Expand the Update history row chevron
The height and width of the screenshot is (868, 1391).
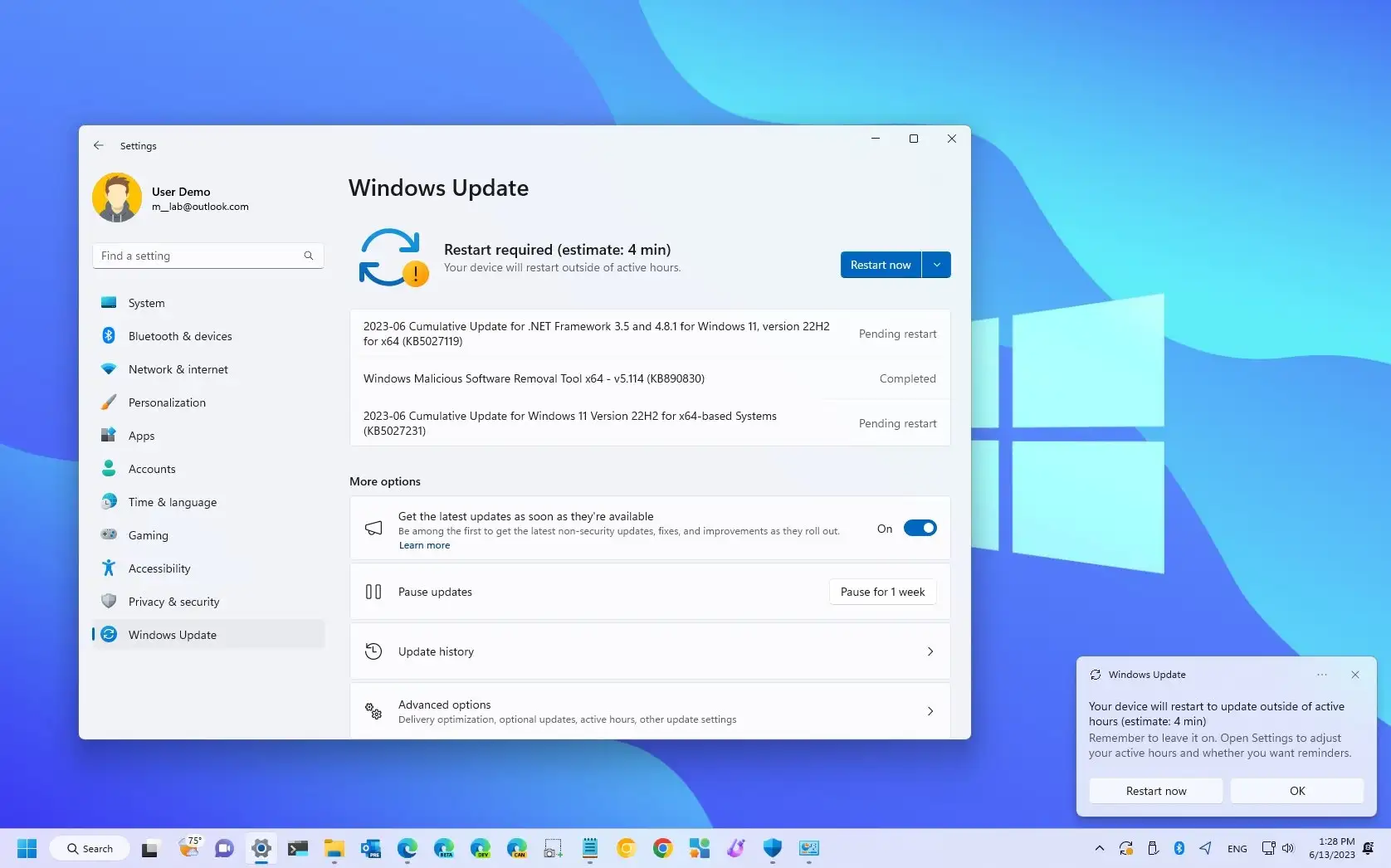click(930, 651)
